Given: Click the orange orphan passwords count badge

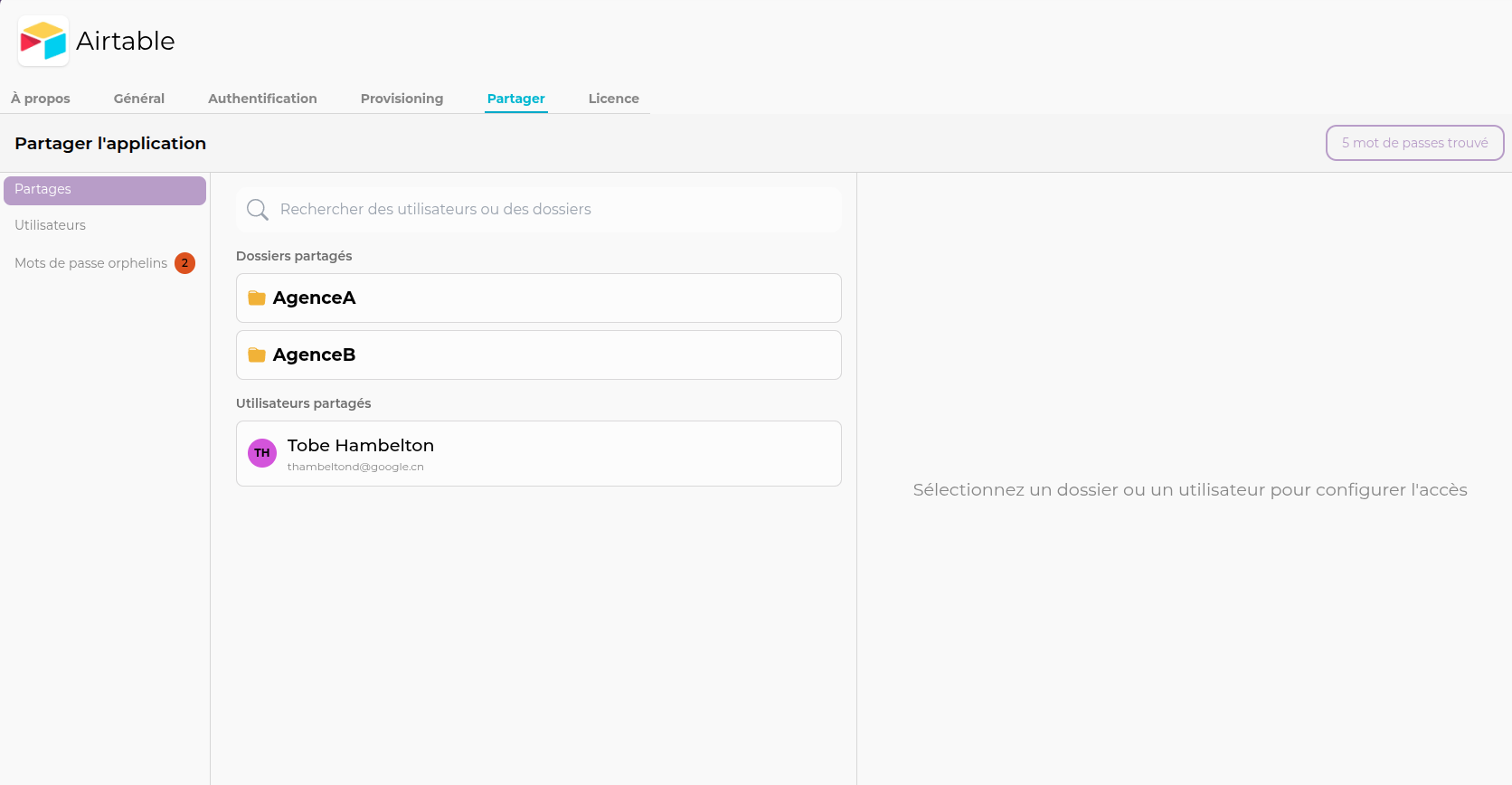Looking at the screenshot, I should [x=184, y=263].
